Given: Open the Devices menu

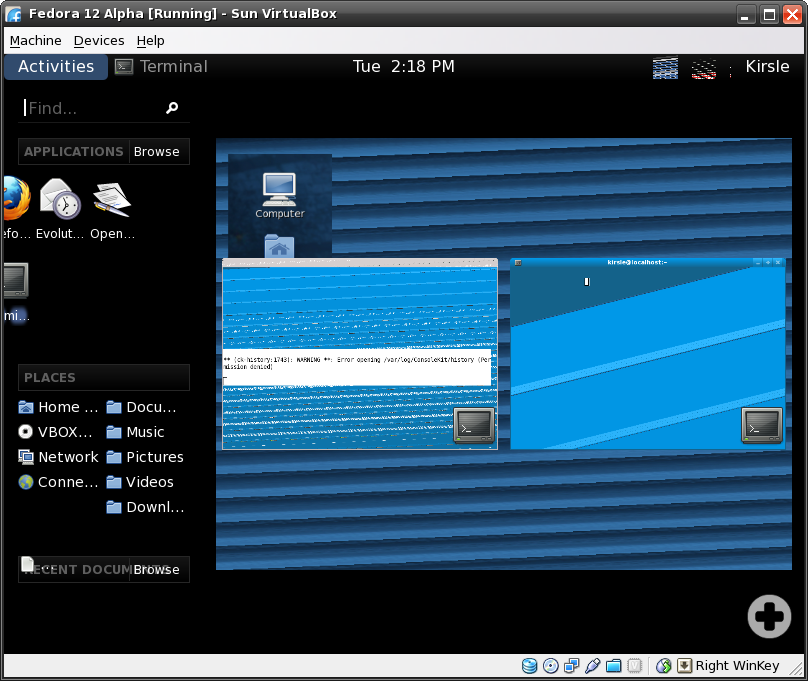Looking at the screenshot, I should (x=99, y=40).
